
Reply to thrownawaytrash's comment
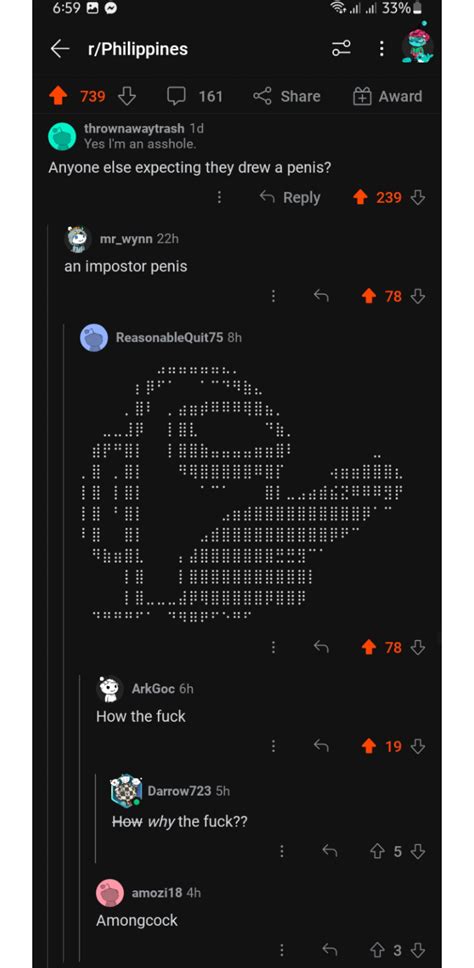pos(290,197)
